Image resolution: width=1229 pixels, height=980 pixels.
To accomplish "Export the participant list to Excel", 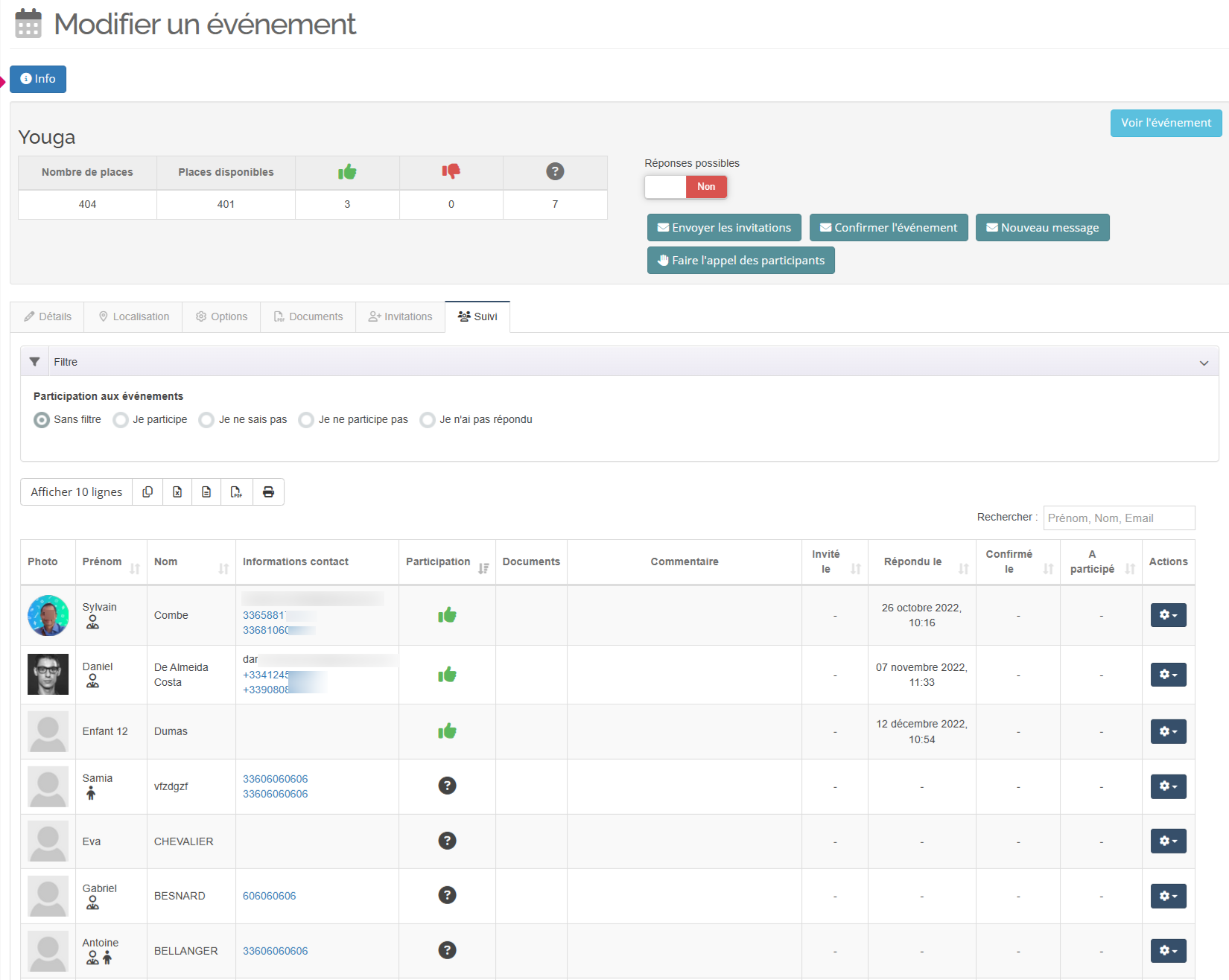I will pyautogui.click(x=177, y=492).
